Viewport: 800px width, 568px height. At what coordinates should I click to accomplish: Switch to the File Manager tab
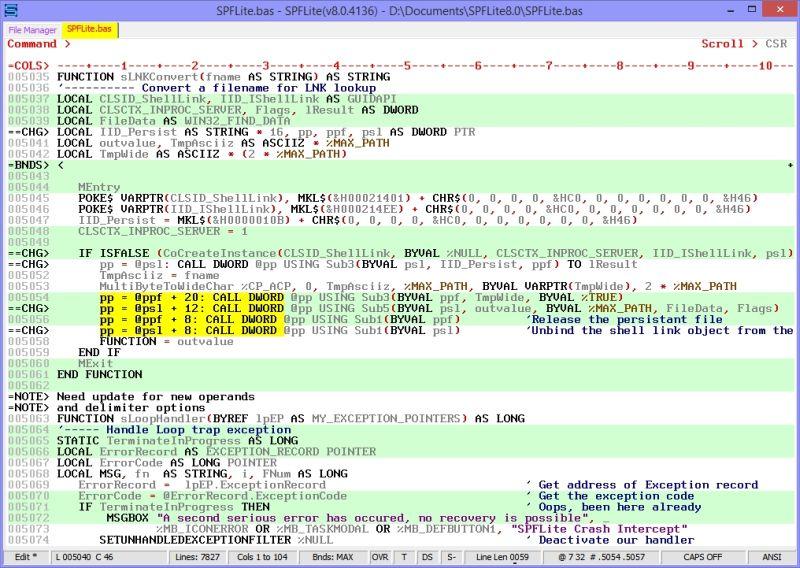[32, 30]
